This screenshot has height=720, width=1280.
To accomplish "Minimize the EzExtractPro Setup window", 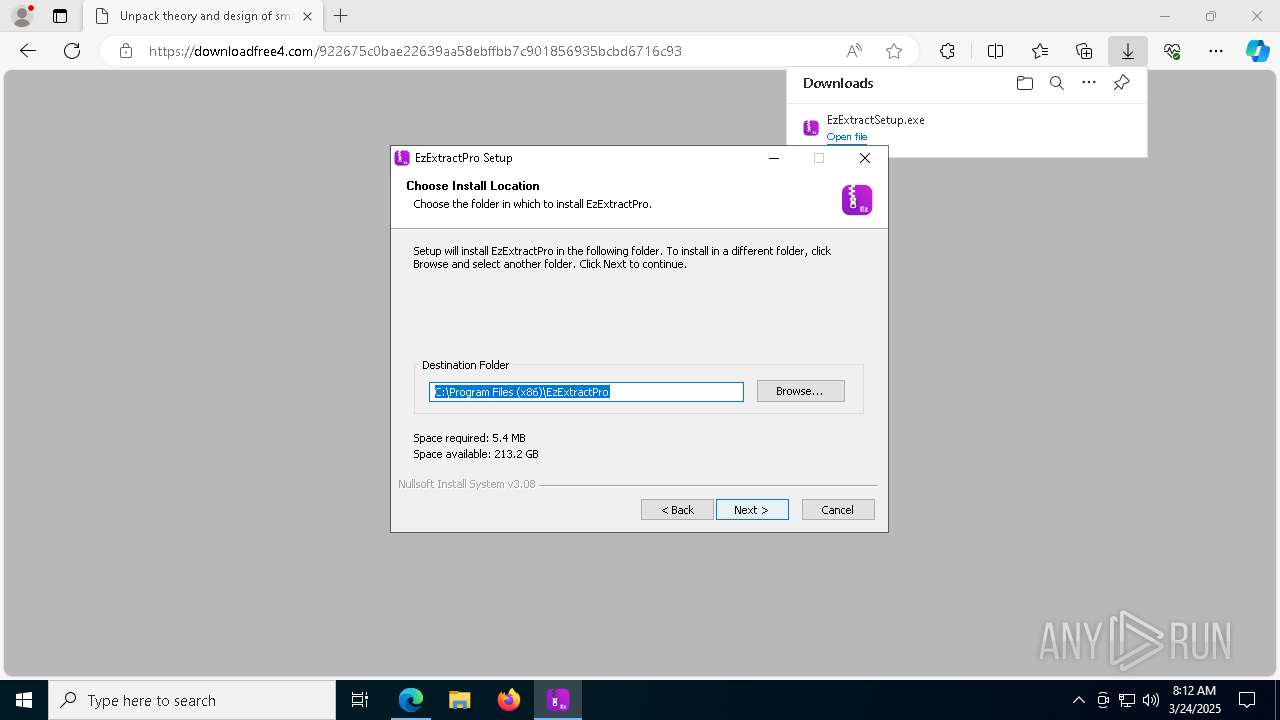I will click(x=774, y=158).
